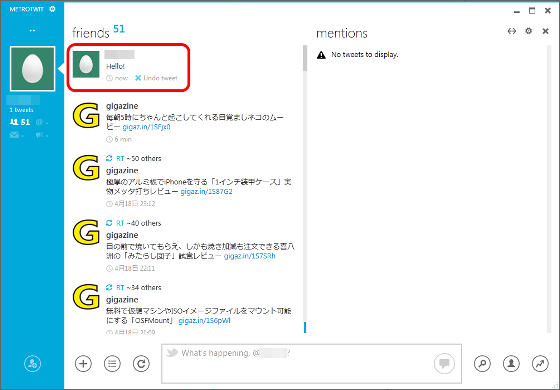Click the small egg avatar on Hello! tweet
Screen dimensions: 560x390
coord(86,64)
